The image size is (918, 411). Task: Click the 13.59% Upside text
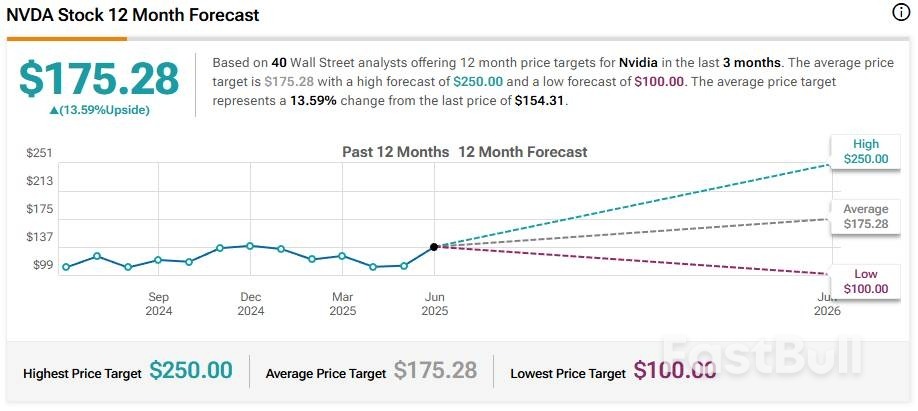(x=105, y=110)
